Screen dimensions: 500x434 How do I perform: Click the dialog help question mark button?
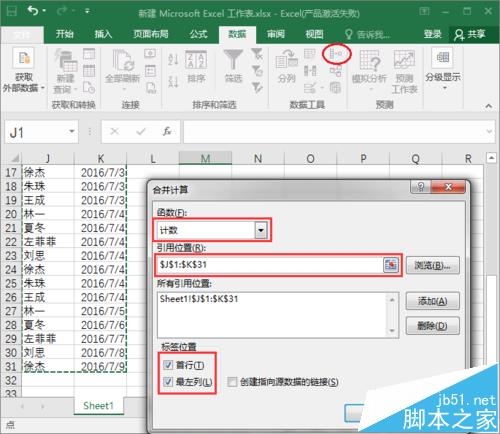pos(421,187)
